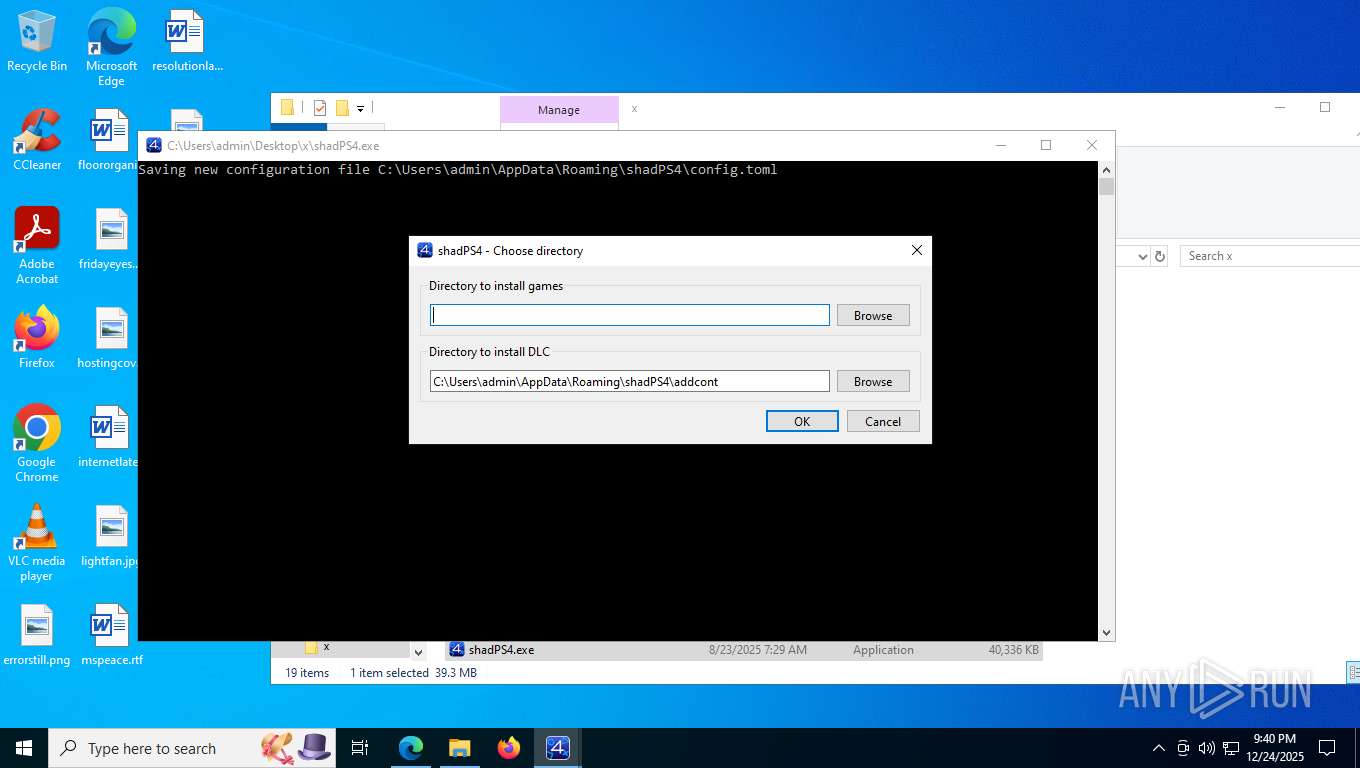Viewport: 1360px width, 768px height.
Task: Cancel the Choose directory dialog
Action: coord(883,421)
